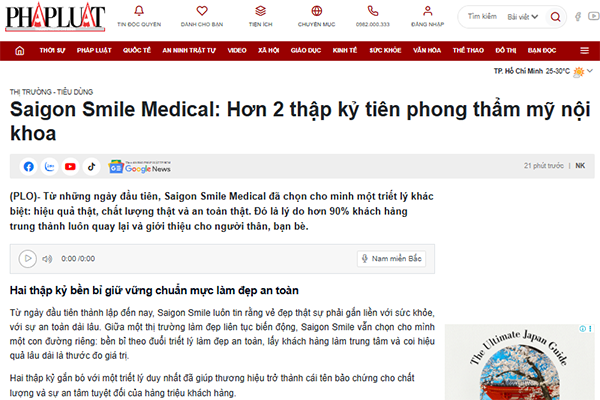The height and width of the screenshot is (400, 600).
Task: Open Thị trường - Tiêu dùng category link
Action: click(x=51, y=92)
